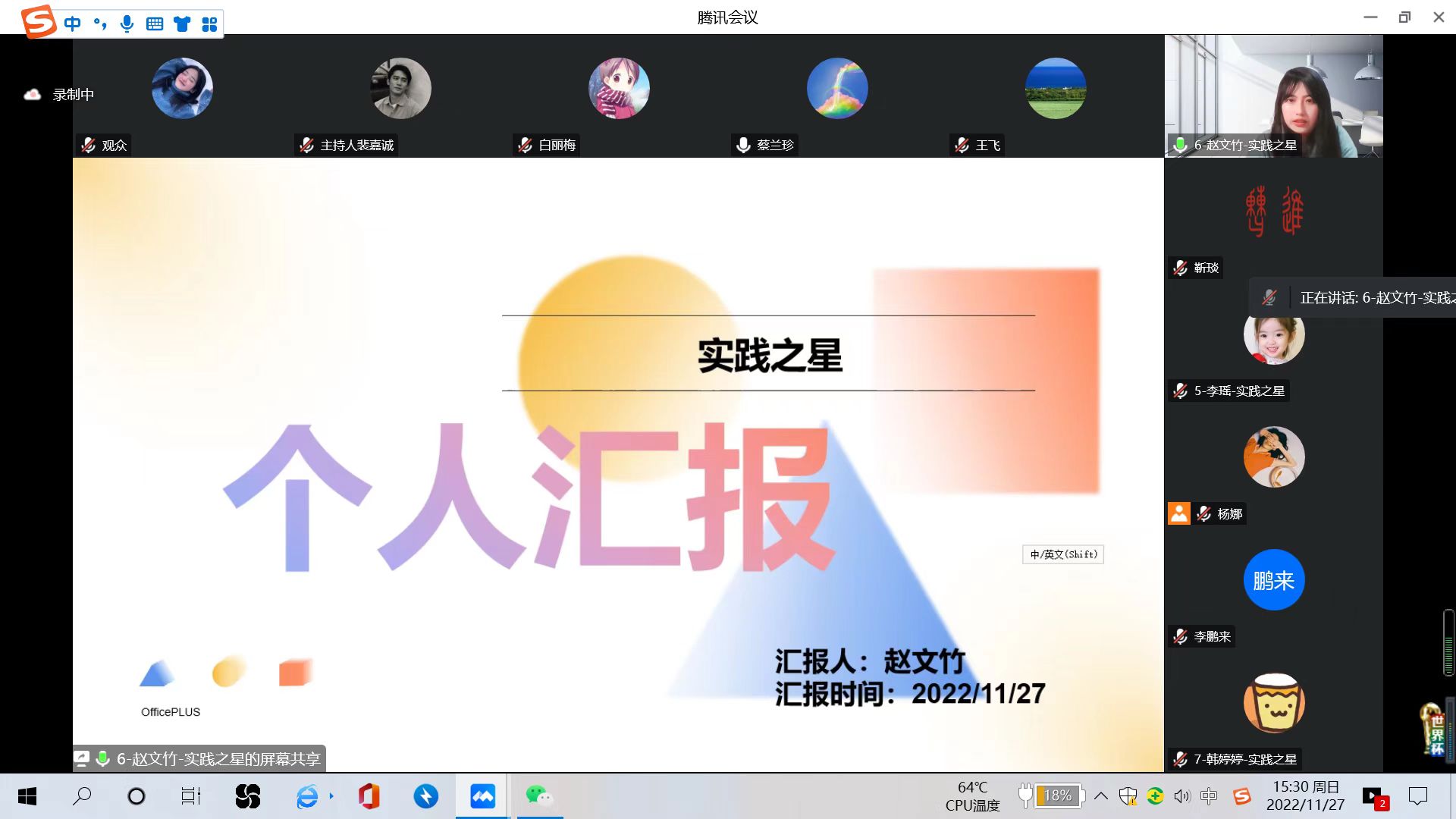1456x819 pixels.
Task: Click 白丽梅 muted microphone icon
Action: pyautogui.click(x=525, y=145)
